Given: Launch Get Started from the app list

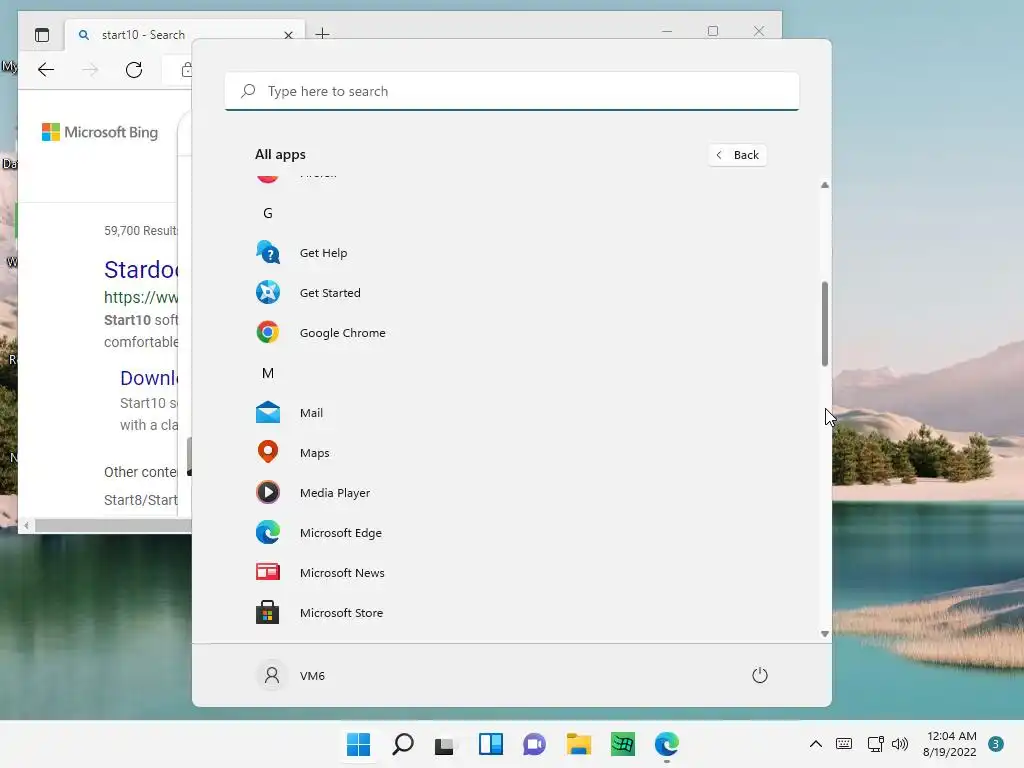Looking at the screenshot, I should (x=330, y=293).
